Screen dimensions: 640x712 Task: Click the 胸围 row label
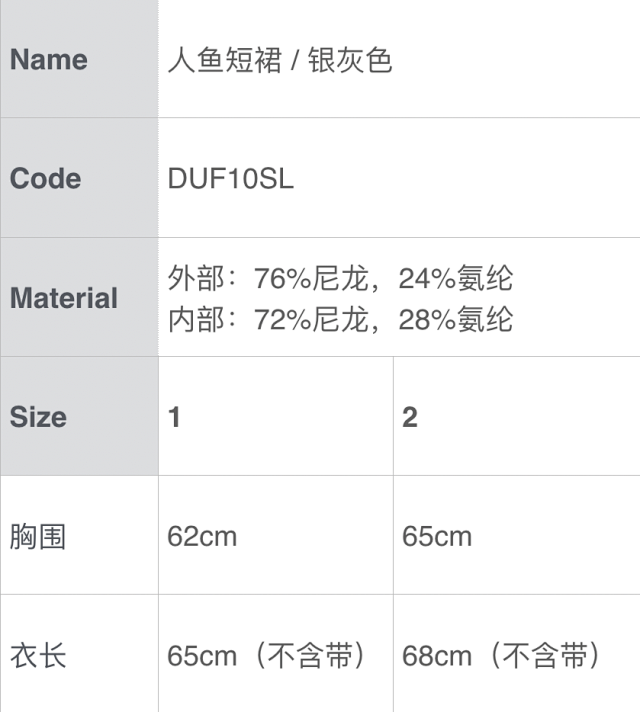pos(38,536)
